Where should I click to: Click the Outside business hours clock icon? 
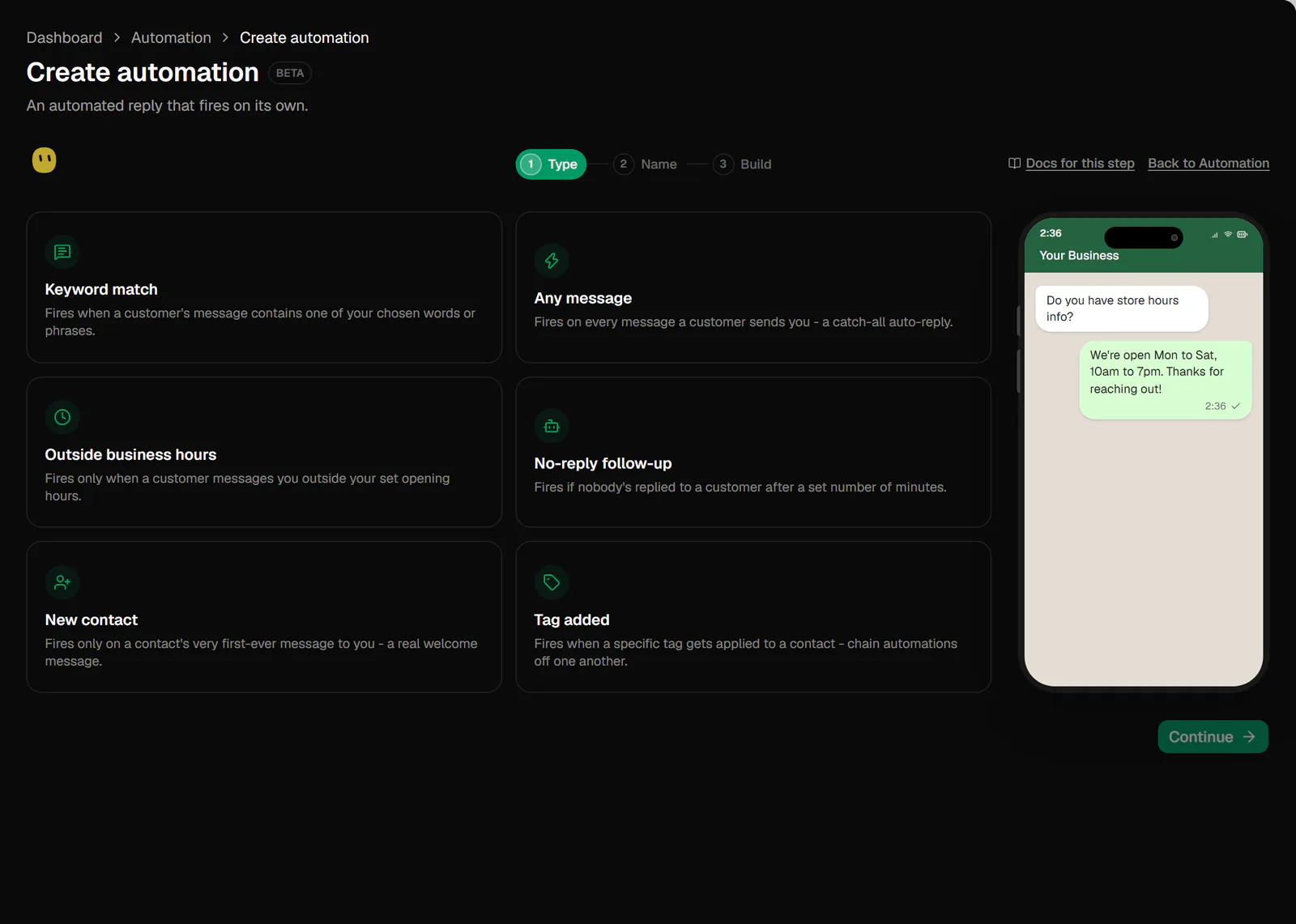pos(62,417)
